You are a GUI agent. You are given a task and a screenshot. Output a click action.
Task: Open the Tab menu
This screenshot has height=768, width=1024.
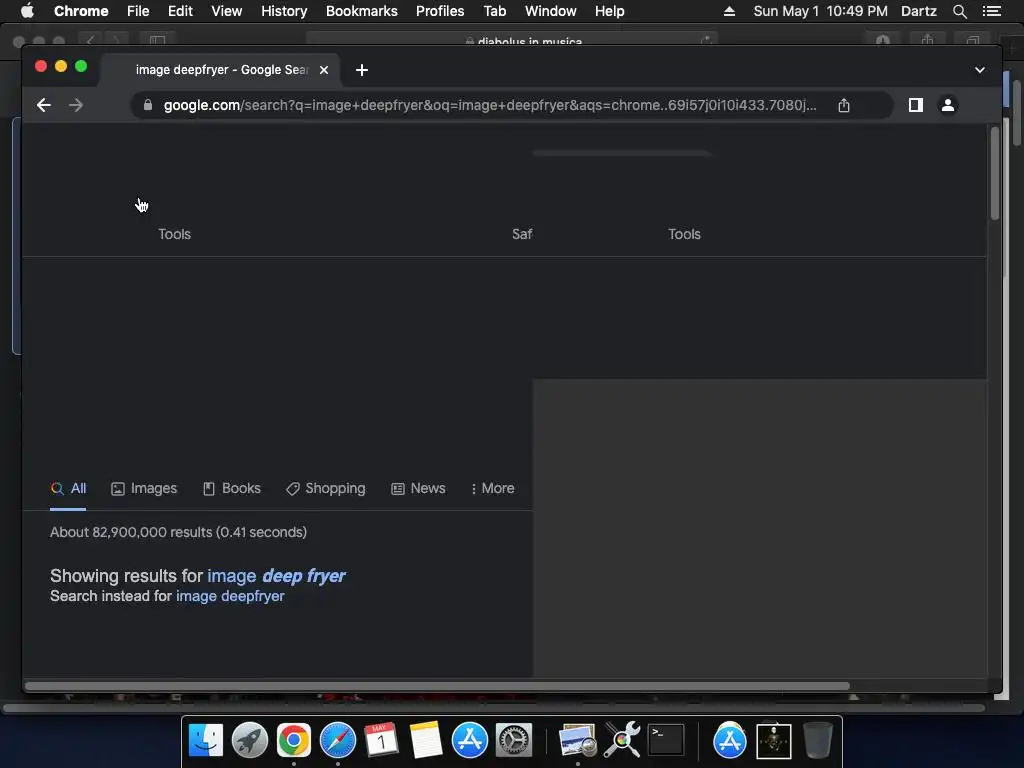[x=494, y=11]
